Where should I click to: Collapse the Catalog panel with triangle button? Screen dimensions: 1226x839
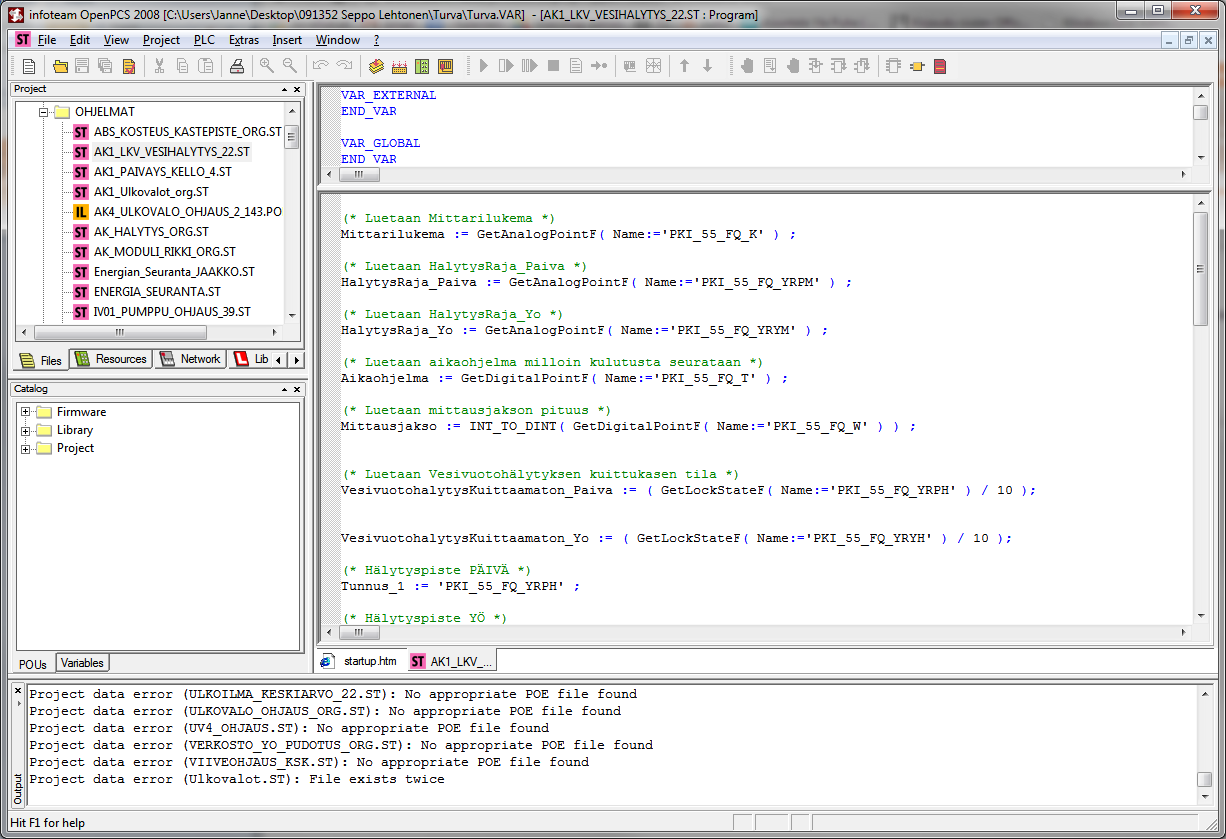tap(284, 389)
